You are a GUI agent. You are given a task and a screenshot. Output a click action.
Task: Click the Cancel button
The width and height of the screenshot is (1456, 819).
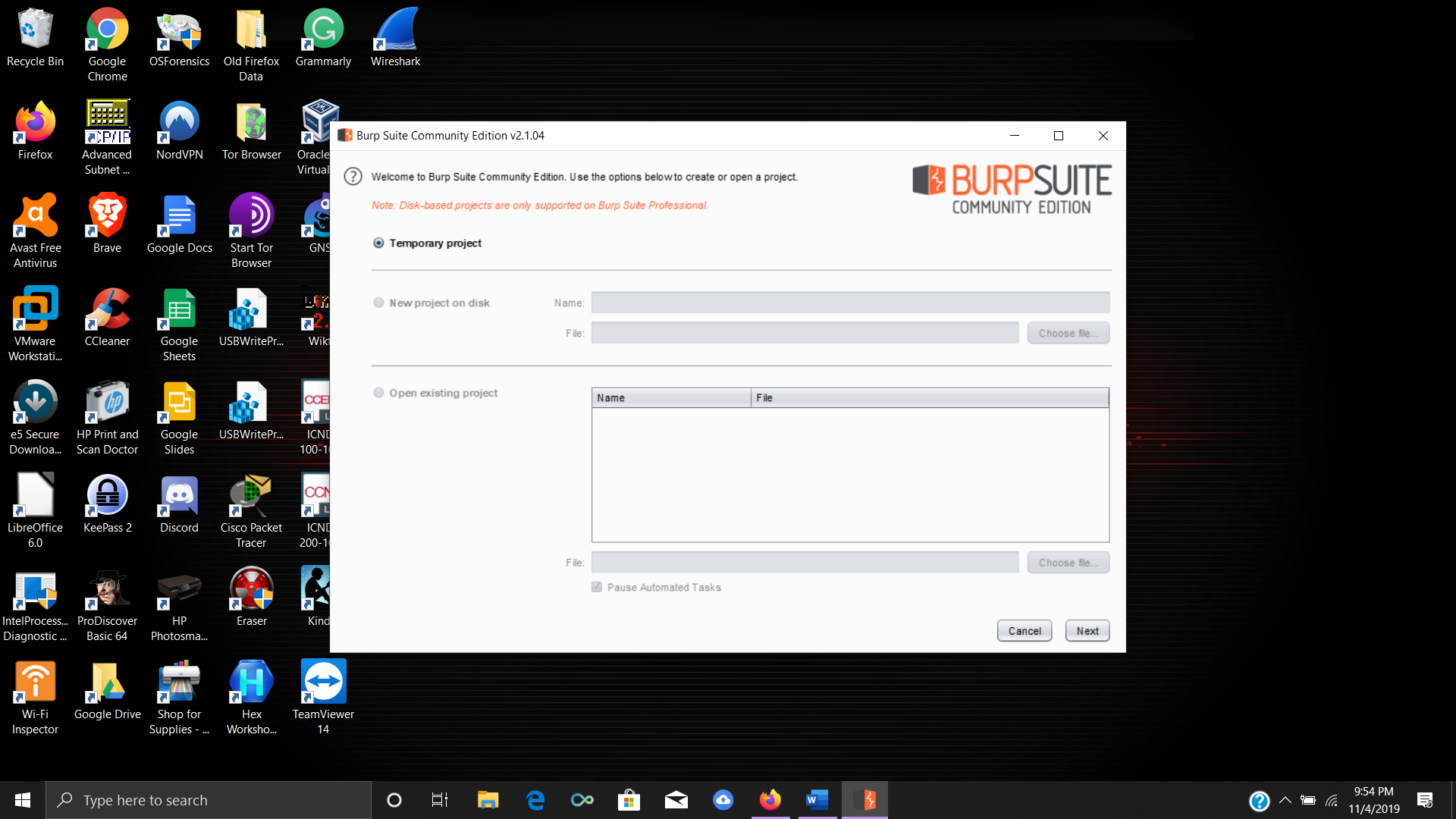tap(1025, 631)
